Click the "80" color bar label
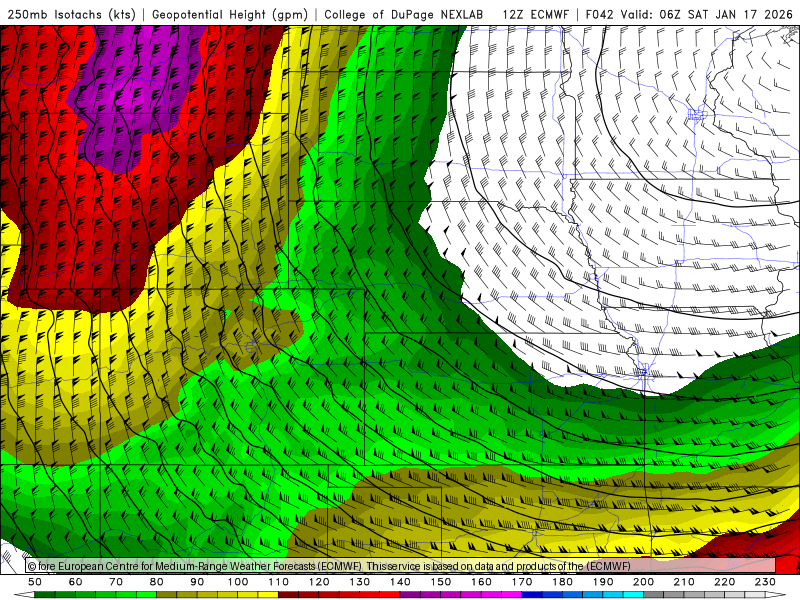This screenshot has height=600, width=800. point(156,582)
